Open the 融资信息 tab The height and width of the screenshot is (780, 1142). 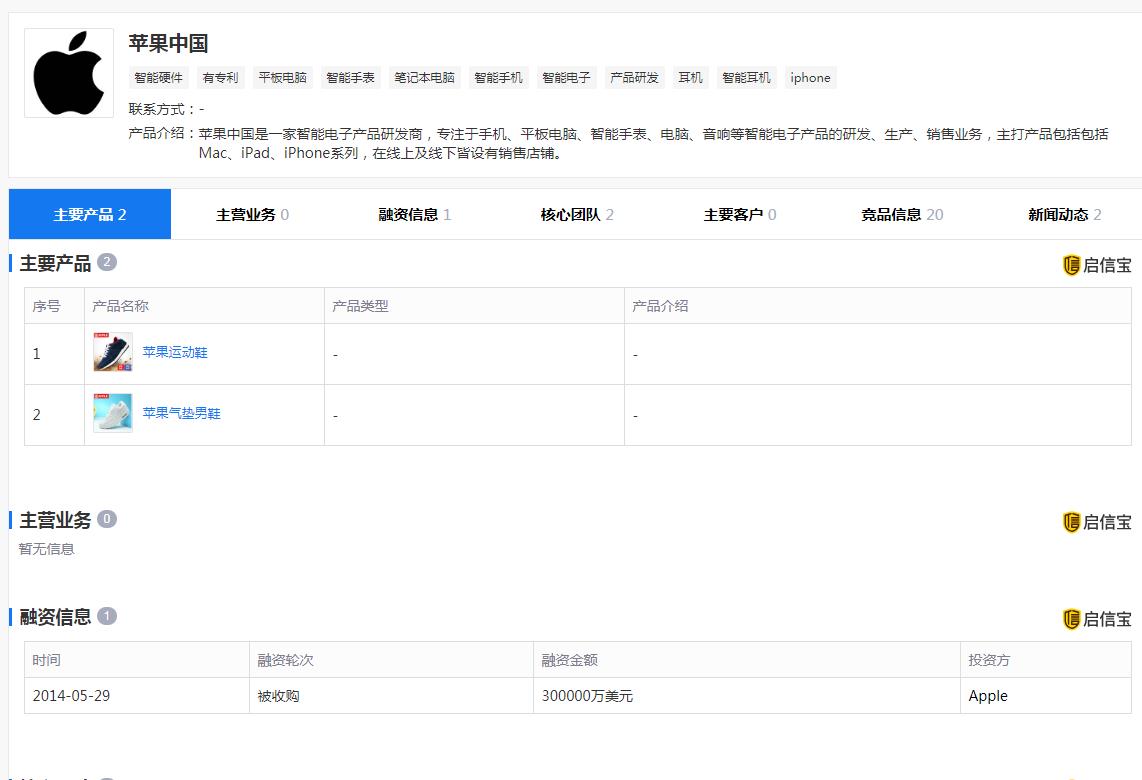tap(414, 214)
